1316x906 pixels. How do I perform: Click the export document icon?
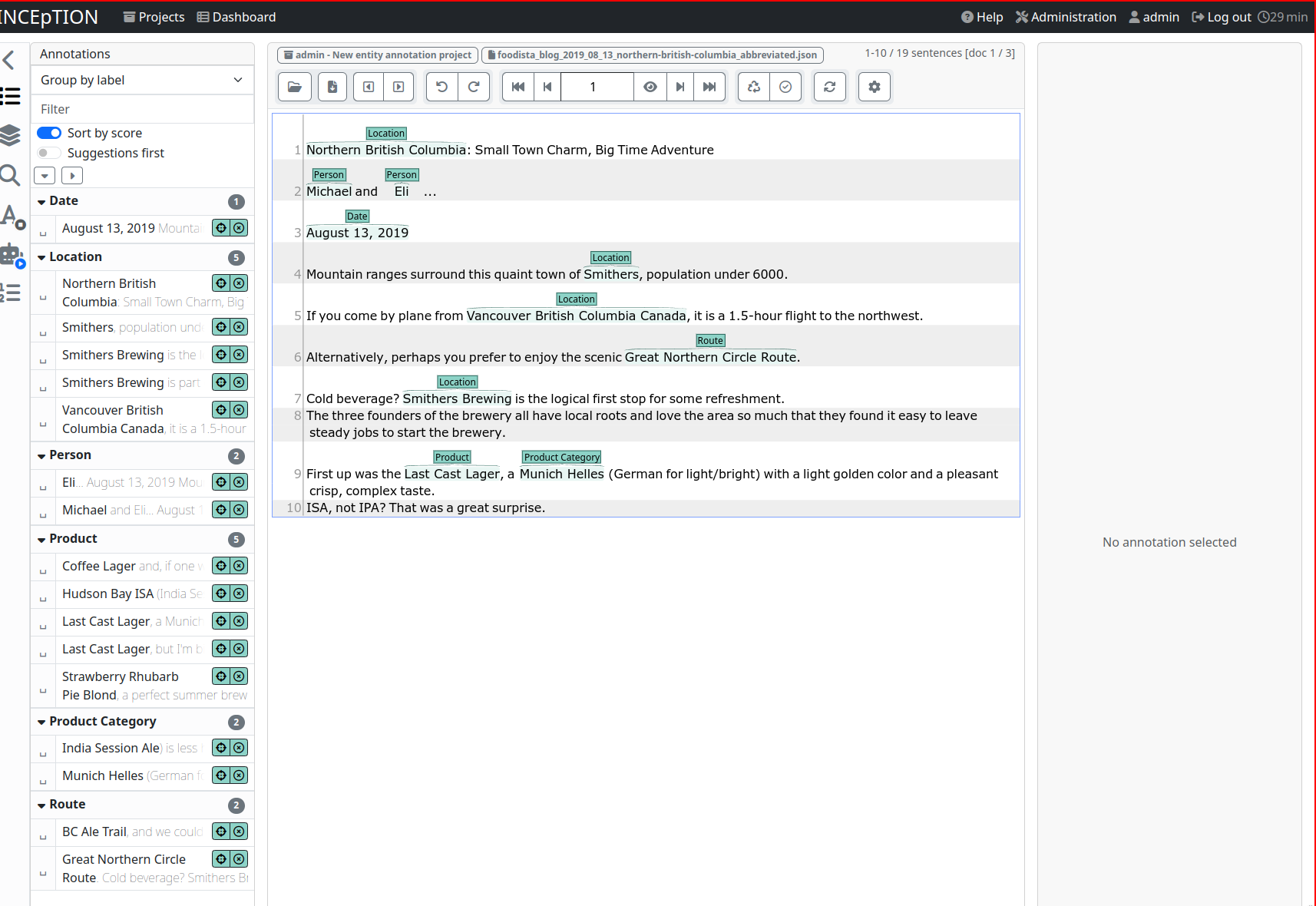click(332, 87)
